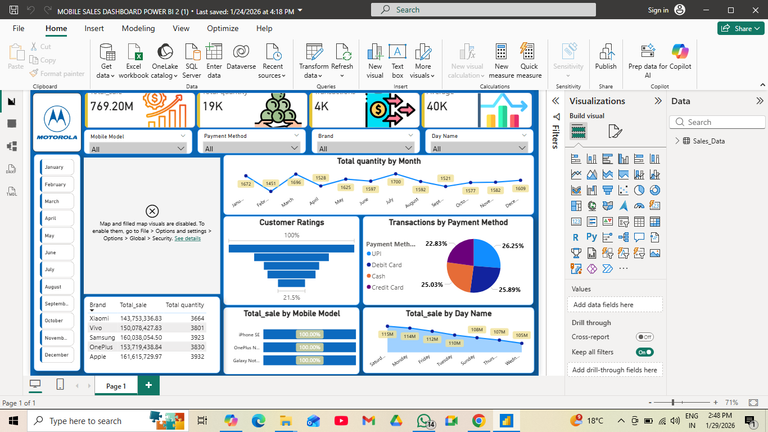Select the Power Automate visual icon
768x432 pixels.
tap(607, 268)
